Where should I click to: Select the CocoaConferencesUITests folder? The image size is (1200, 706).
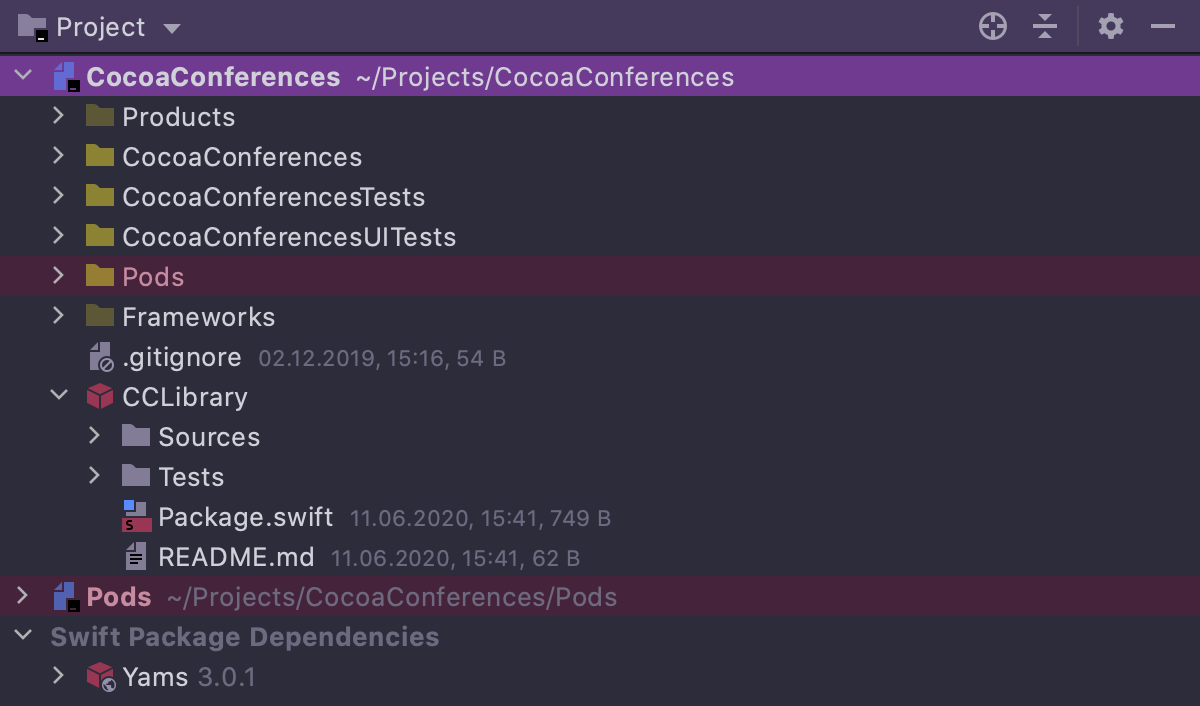pos(288,237)
